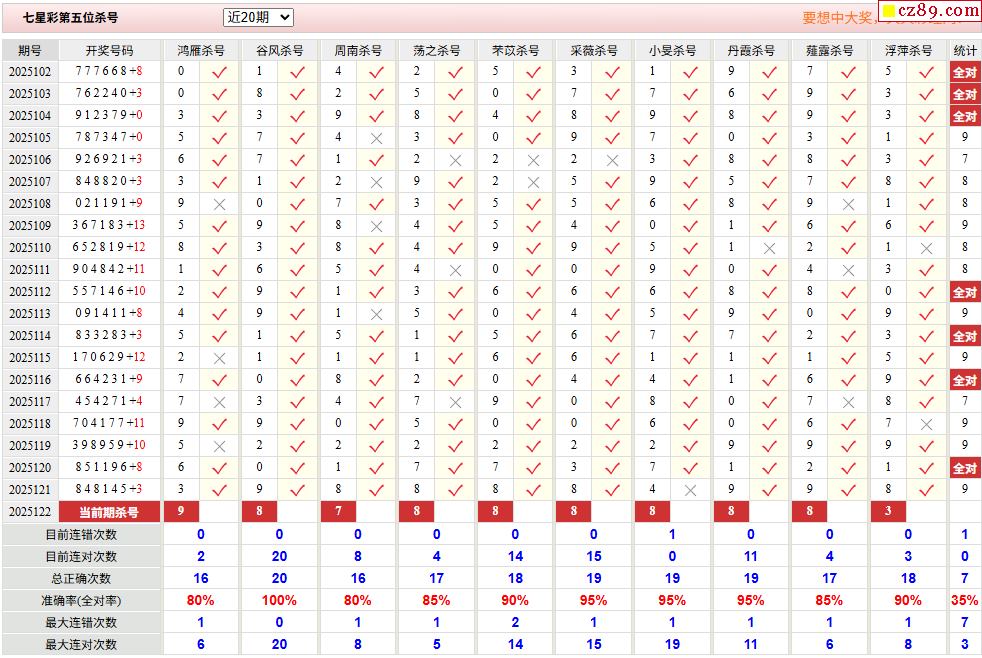The width and height of the screenshot is (982, 658).
Task: Click the 全对 badge in row 2025112
Action: [x=964, y=292]
